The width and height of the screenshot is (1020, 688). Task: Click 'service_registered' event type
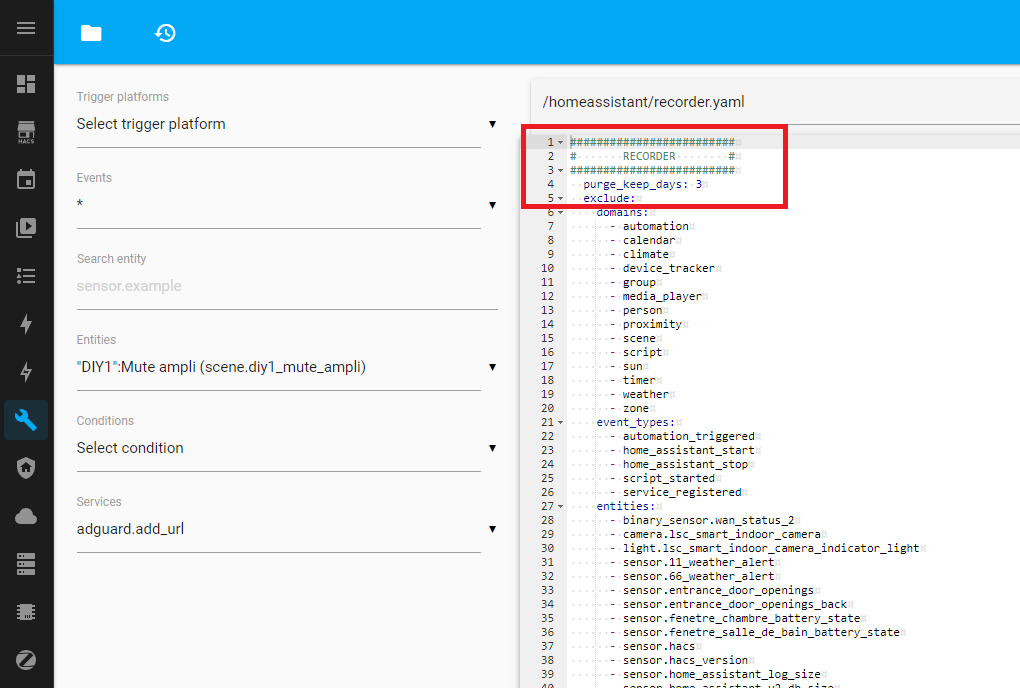[x=682, y=492]
